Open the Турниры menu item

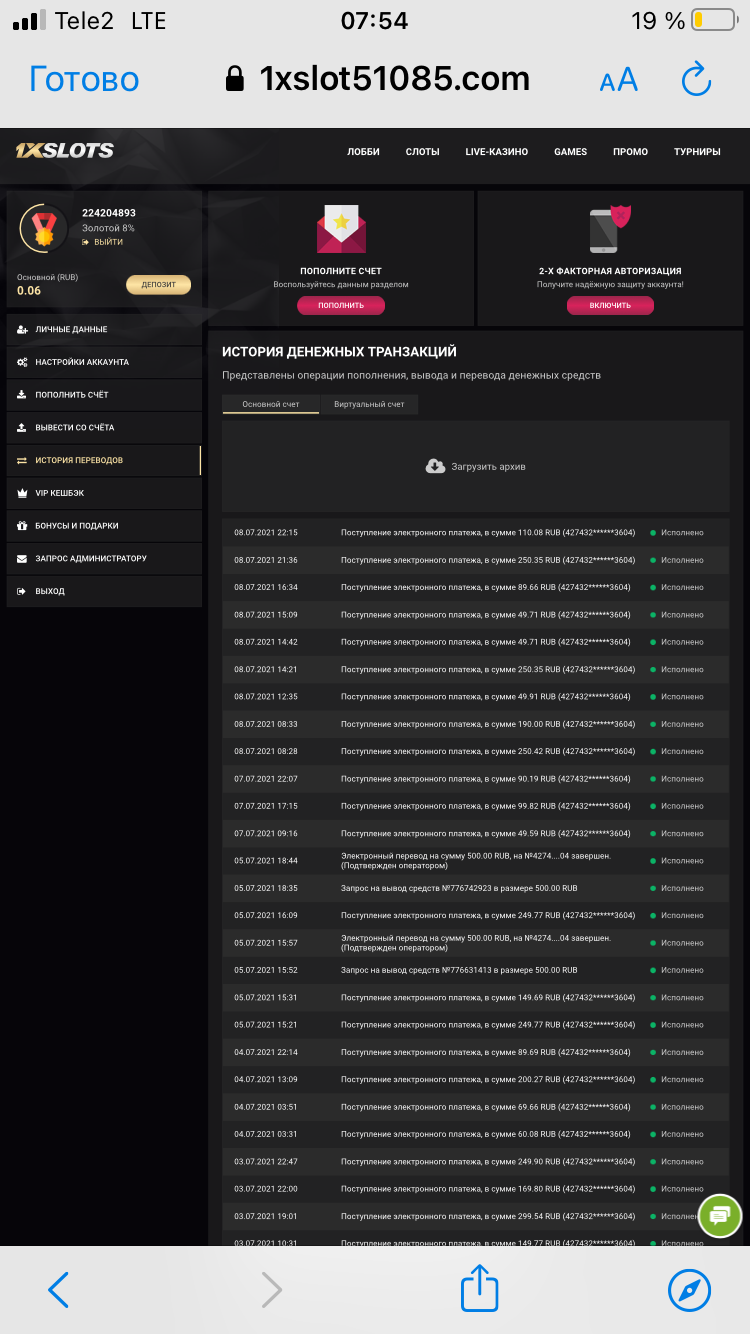[697, 152]
